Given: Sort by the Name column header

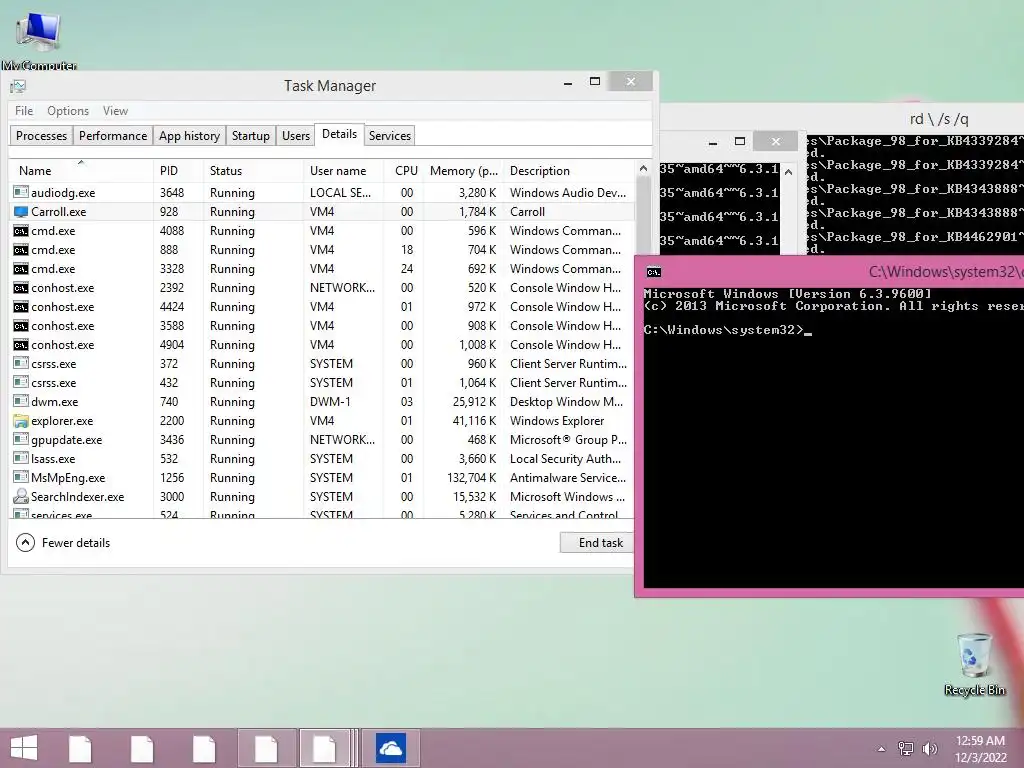Looking at the screenshot, I should point(81,170).
